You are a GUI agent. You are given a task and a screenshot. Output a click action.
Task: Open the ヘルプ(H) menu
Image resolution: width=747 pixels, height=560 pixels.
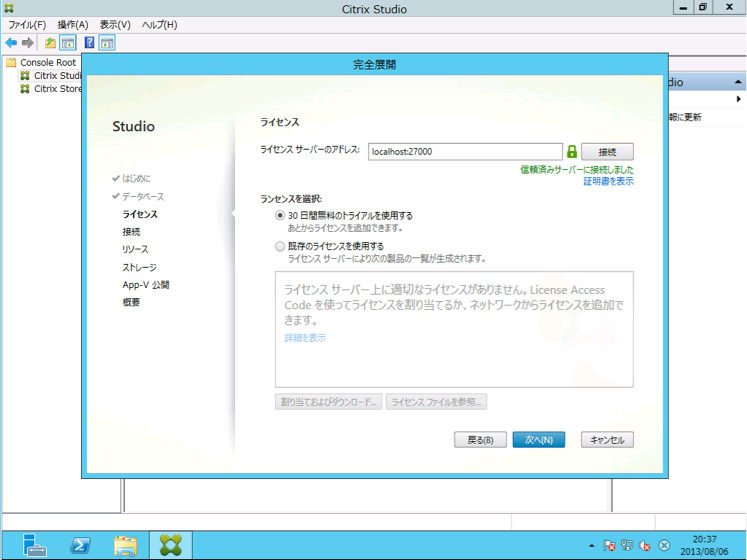[x=160, y=25]
